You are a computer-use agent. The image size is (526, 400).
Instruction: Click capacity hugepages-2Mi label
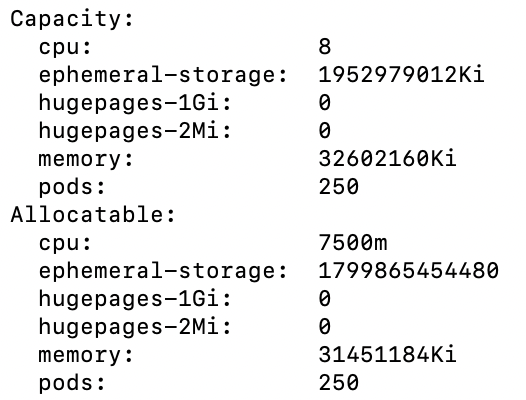[135, 131]
